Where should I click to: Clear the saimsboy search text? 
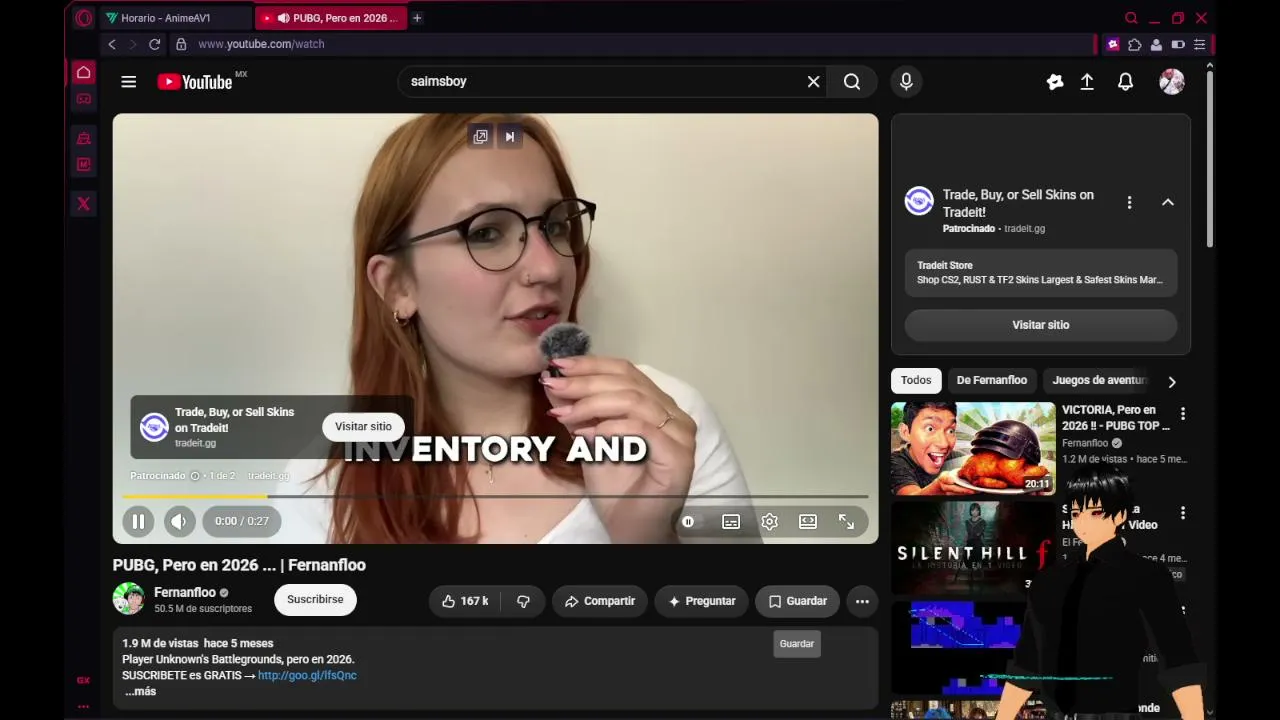[x=814, y=82]
